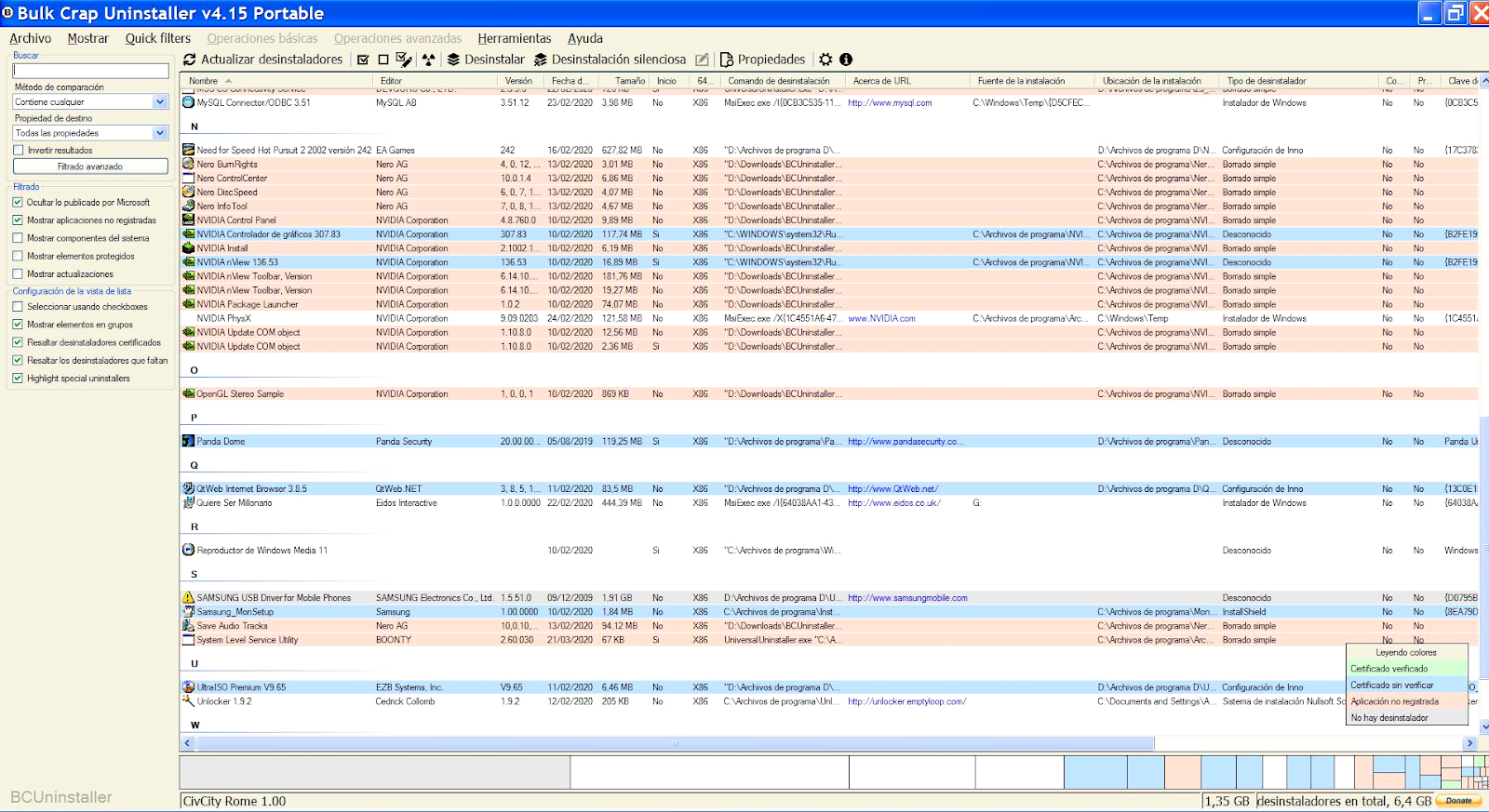
Task: Enable Seleccionar usando checkboxes
Action: pos(18,307)
